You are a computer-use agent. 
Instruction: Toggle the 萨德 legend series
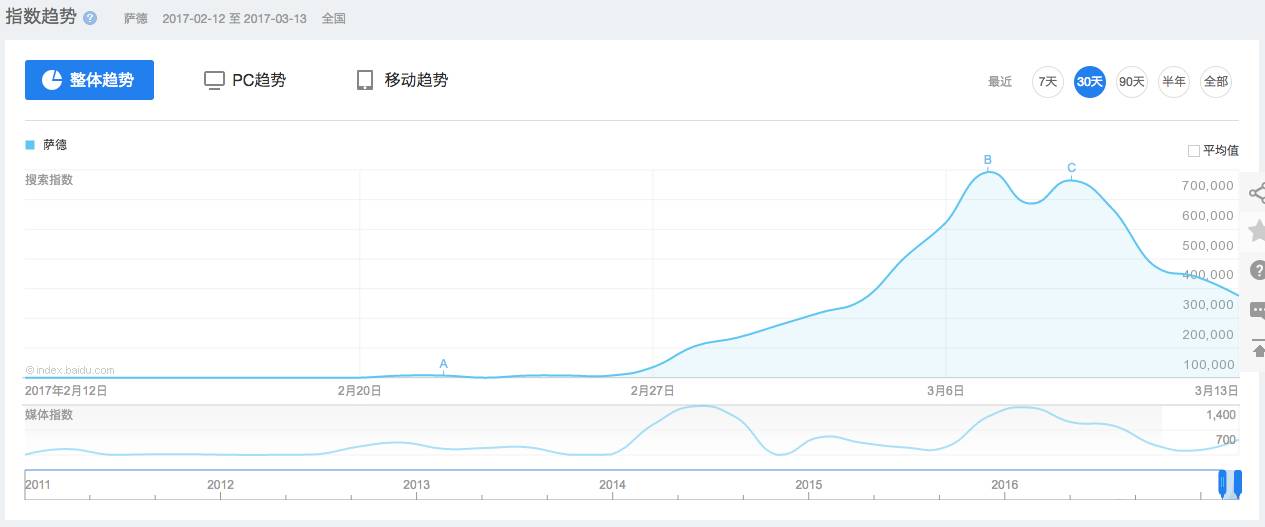click(x=48, y=145)
